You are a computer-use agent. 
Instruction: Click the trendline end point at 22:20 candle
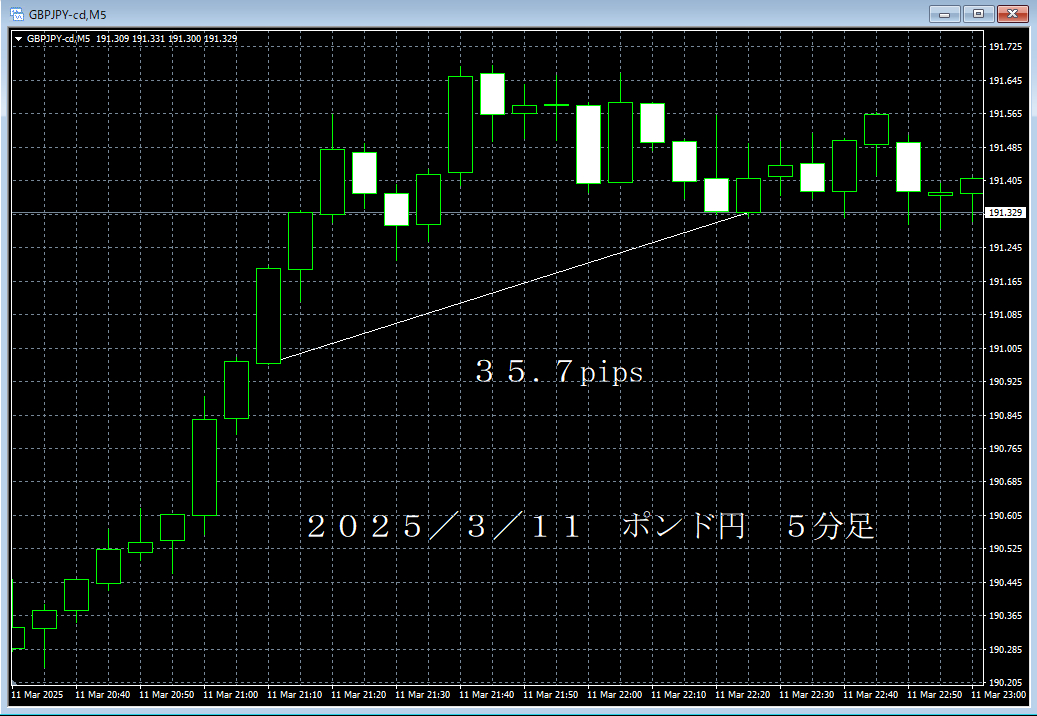748,212
